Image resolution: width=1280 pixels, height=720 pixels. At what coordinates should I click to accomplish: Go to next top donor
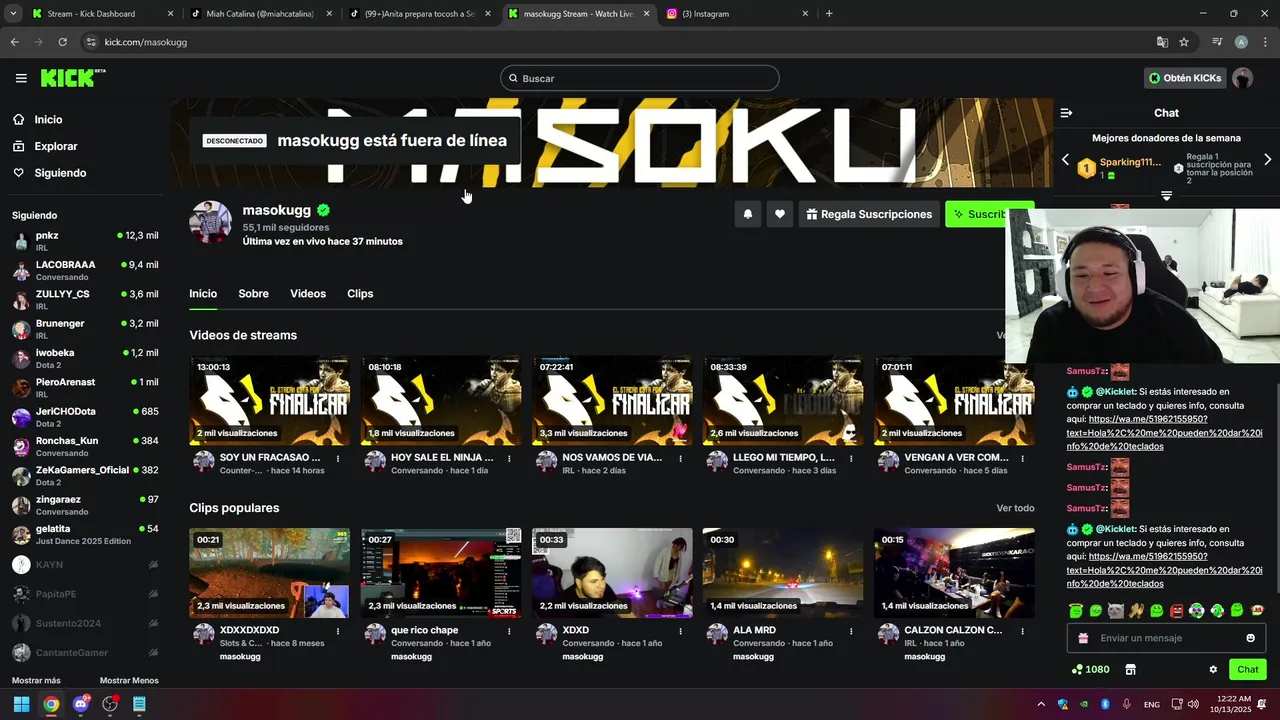coord(1267,160)
